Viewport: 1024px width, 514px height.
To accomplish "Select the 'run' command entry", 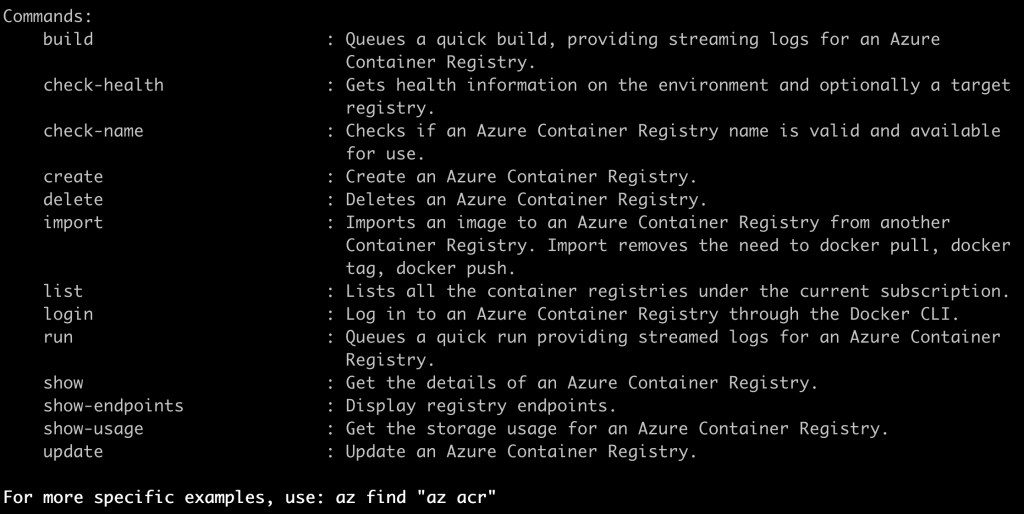I will pyautogui.click(x=58, y=337).
